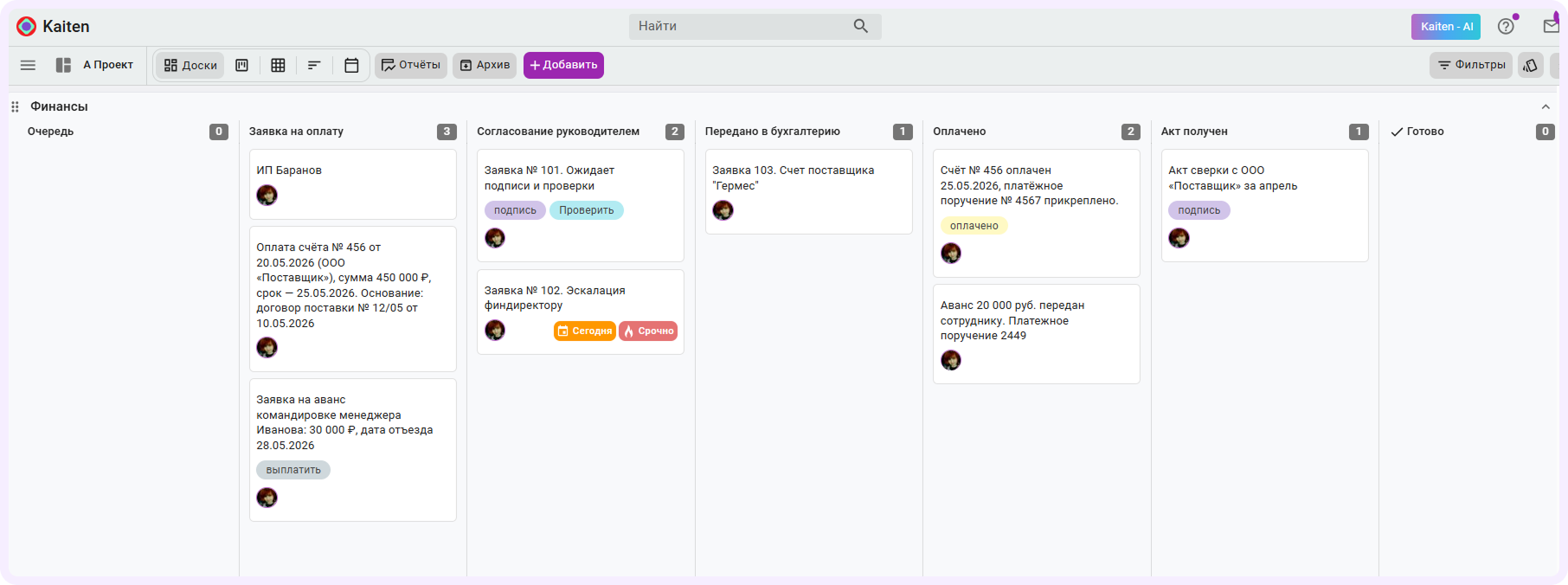Click the оплачено tag
This screenshot has width=1568, height=585.
974,226
